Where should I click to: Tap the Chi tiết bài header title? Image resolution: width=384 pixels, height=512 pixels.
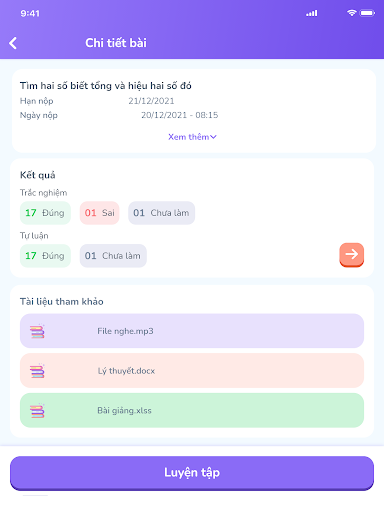[116, 43]
